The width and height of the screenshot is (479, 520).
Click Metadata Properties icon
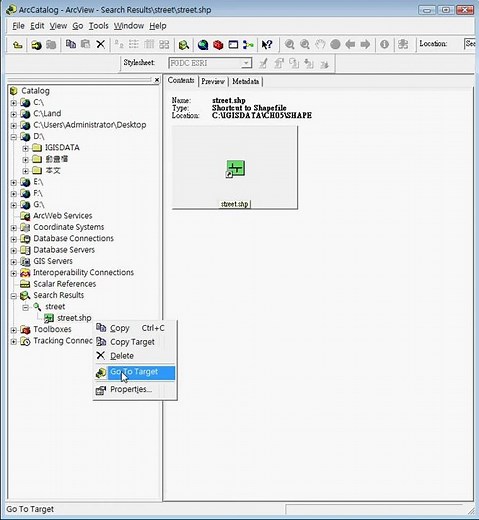(x=279, y=63)
